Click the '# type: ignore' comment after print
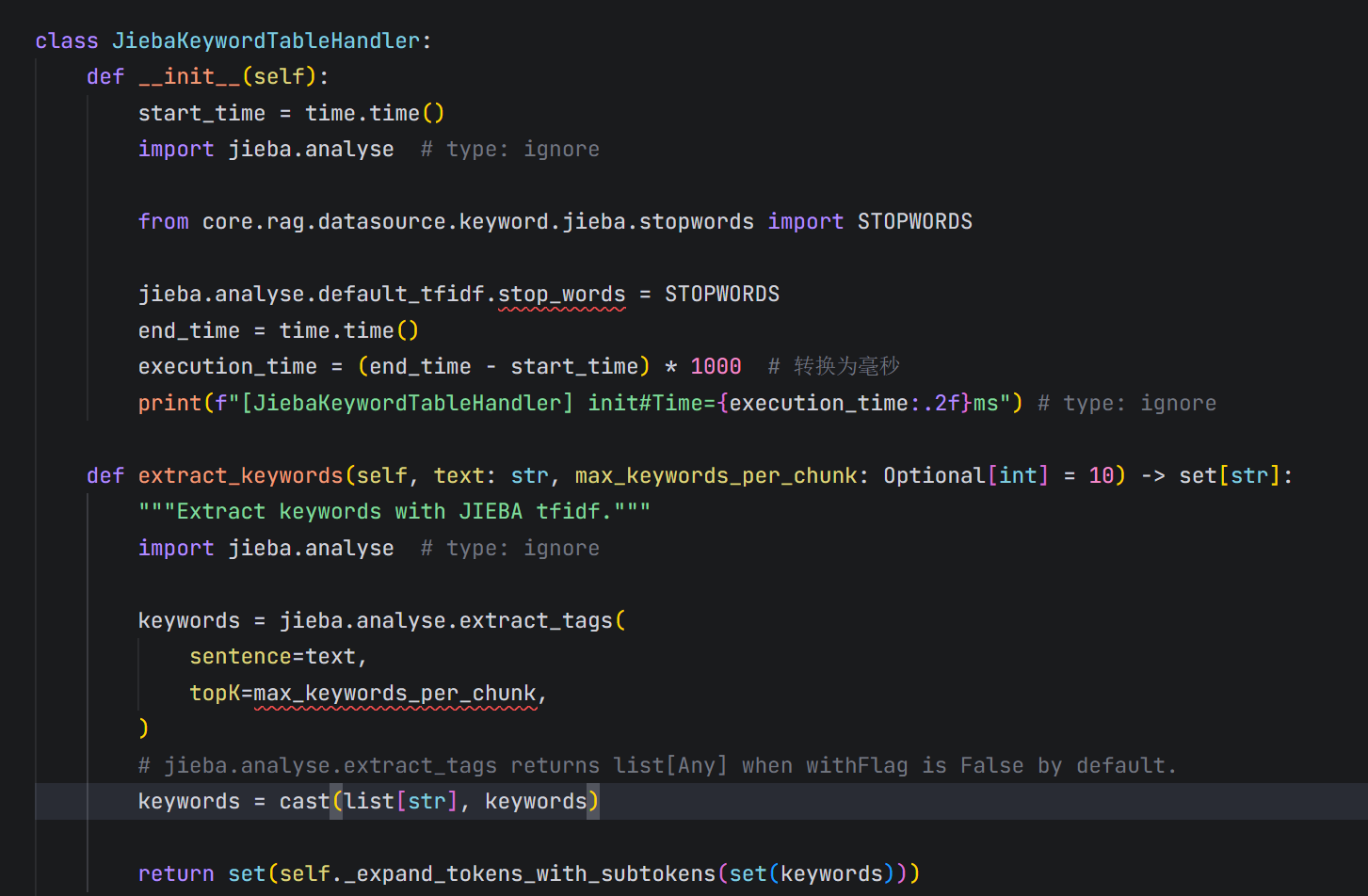1368x896 pixels. tap(1127, 403)
